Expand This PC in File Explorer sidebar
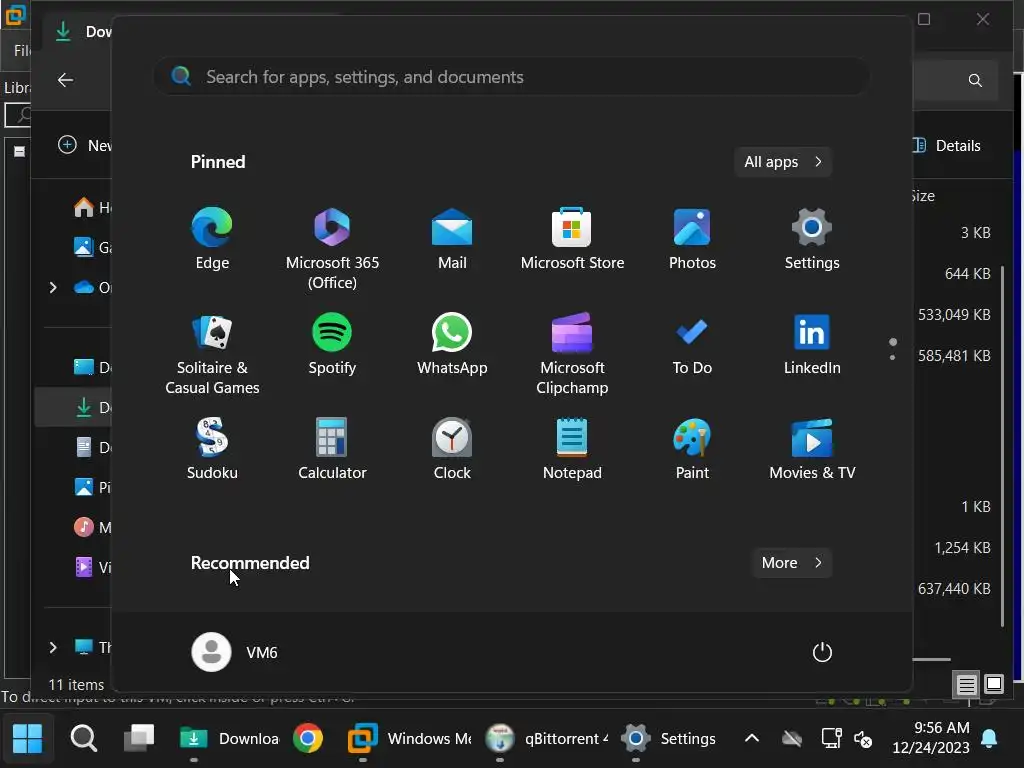The image size is (1024, 768). (x=53, y=647)
